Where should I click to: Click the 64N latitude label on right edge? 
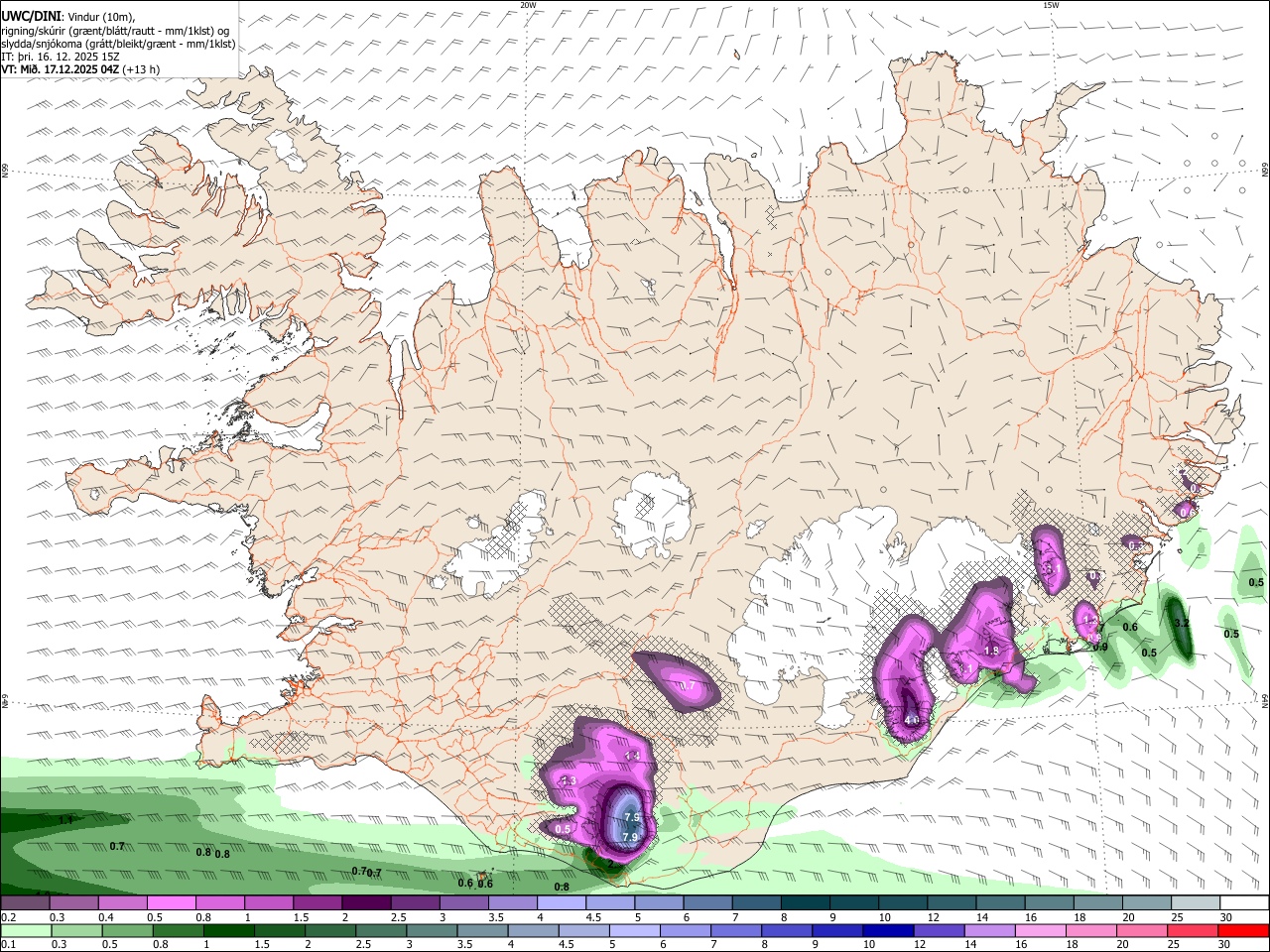(x=1265, y=699)
